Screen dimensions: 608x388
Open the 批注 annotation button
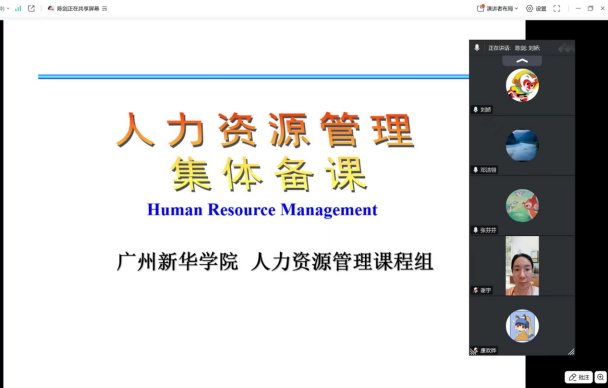pyautogui.click(x=579, y=377)
